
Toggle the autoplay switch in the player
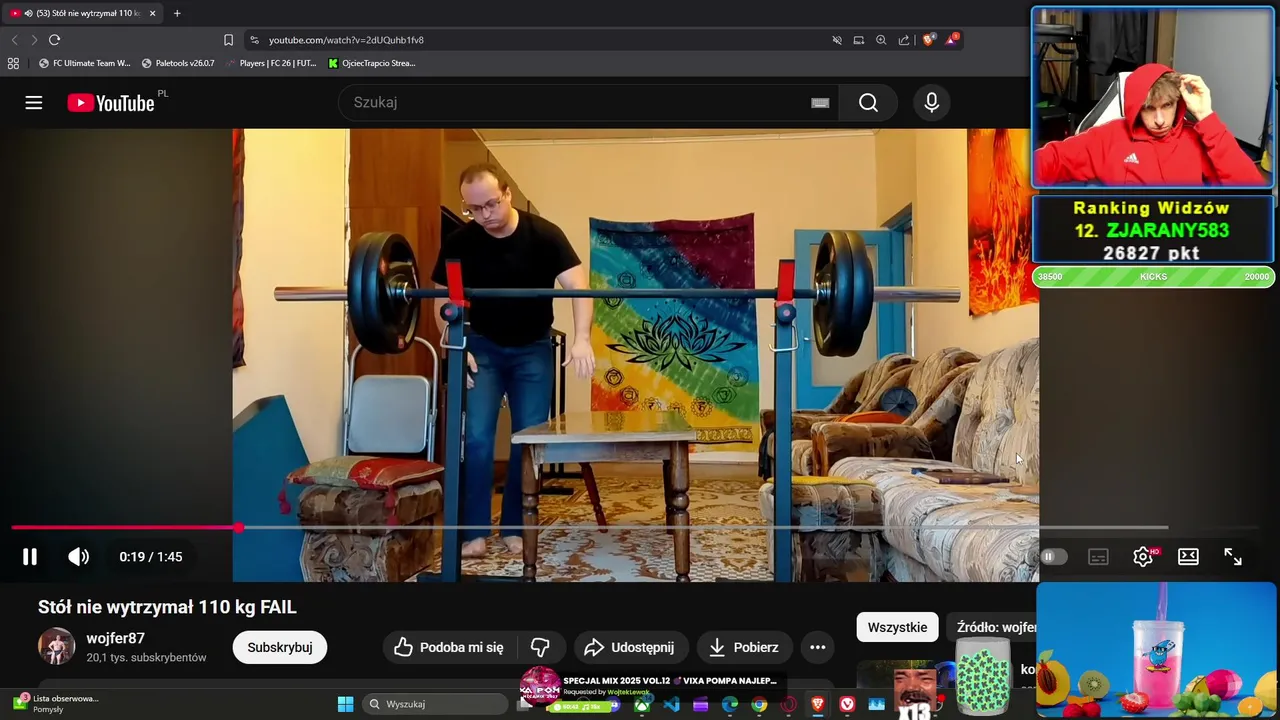(1053, 557)
